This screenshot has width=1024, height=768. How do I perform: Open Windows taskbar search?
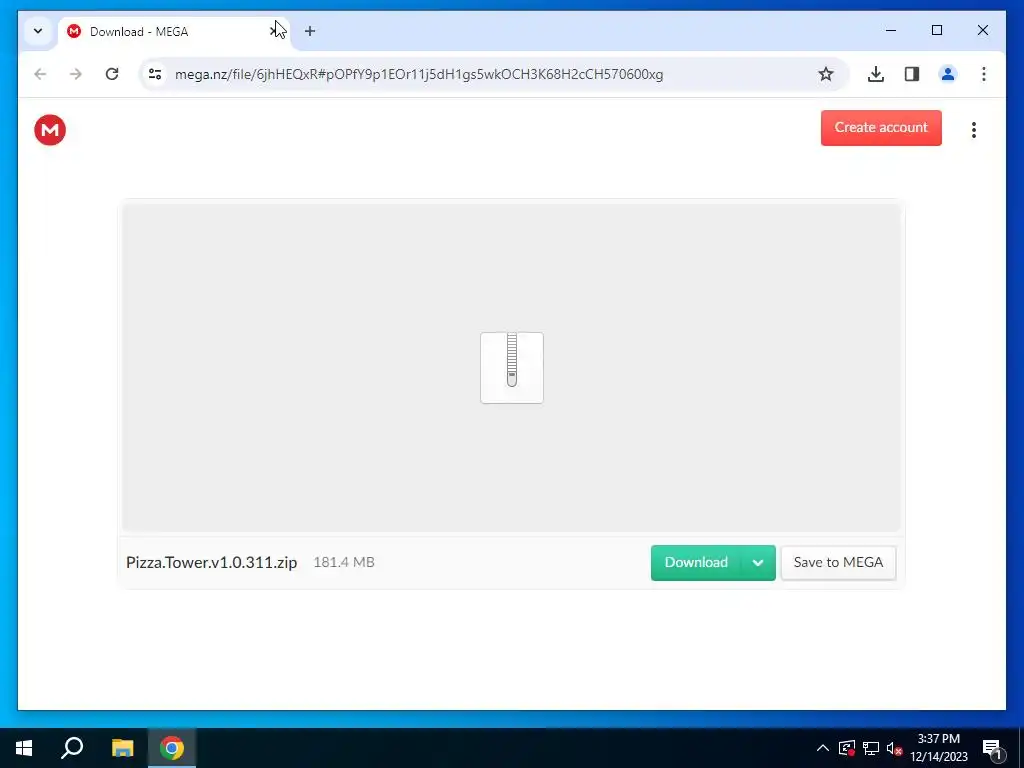click(72, 748)
